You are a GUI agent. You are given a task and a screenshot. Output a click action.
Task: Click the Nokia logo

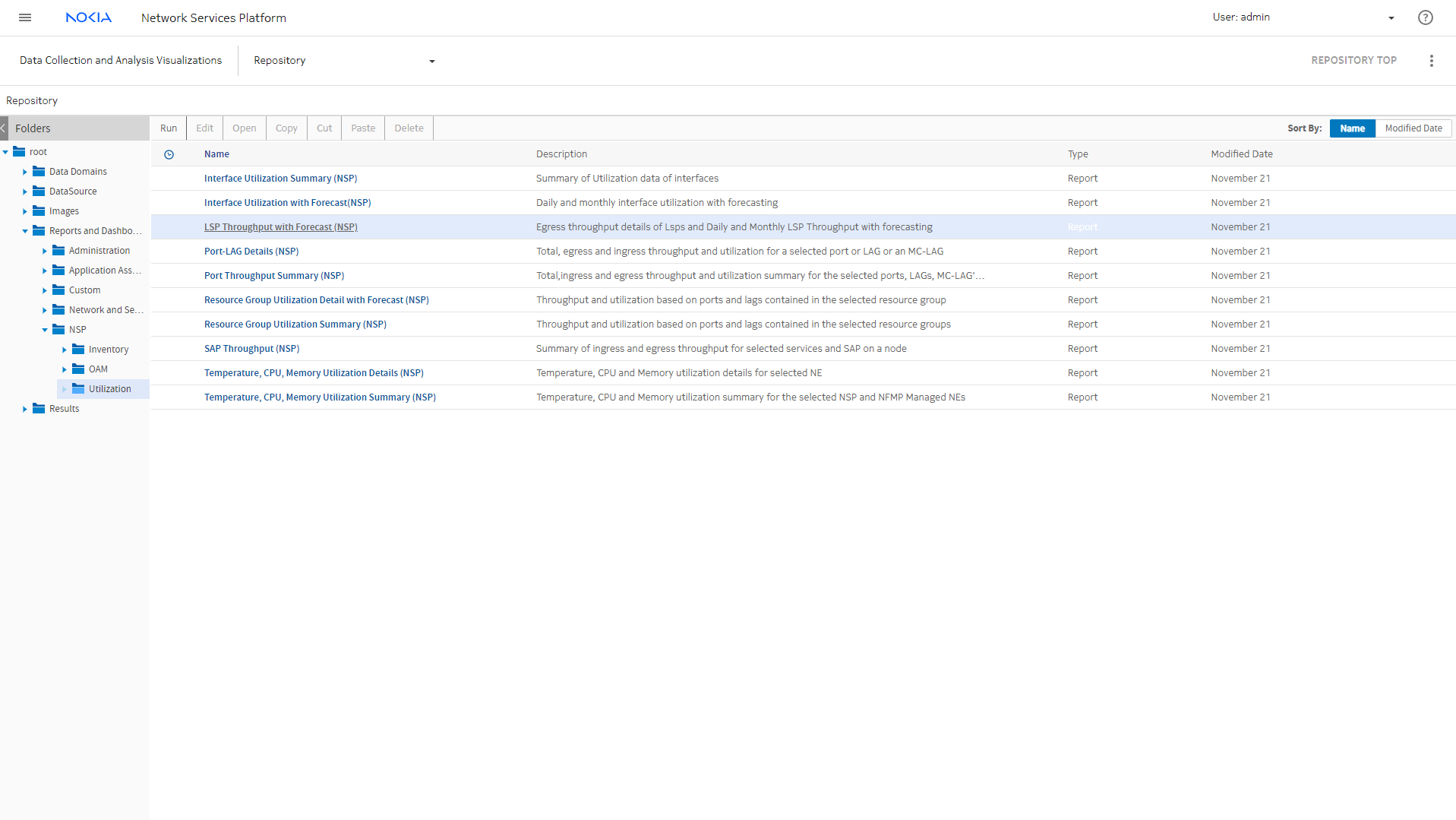point(88,17)
